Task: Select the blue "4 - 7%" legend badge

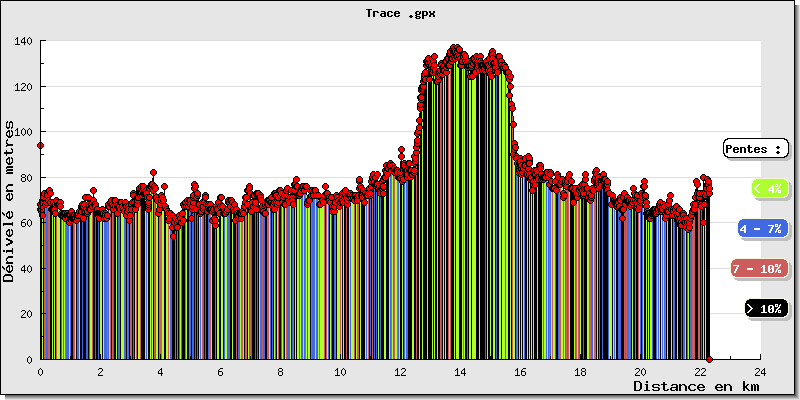Action: 760,229
